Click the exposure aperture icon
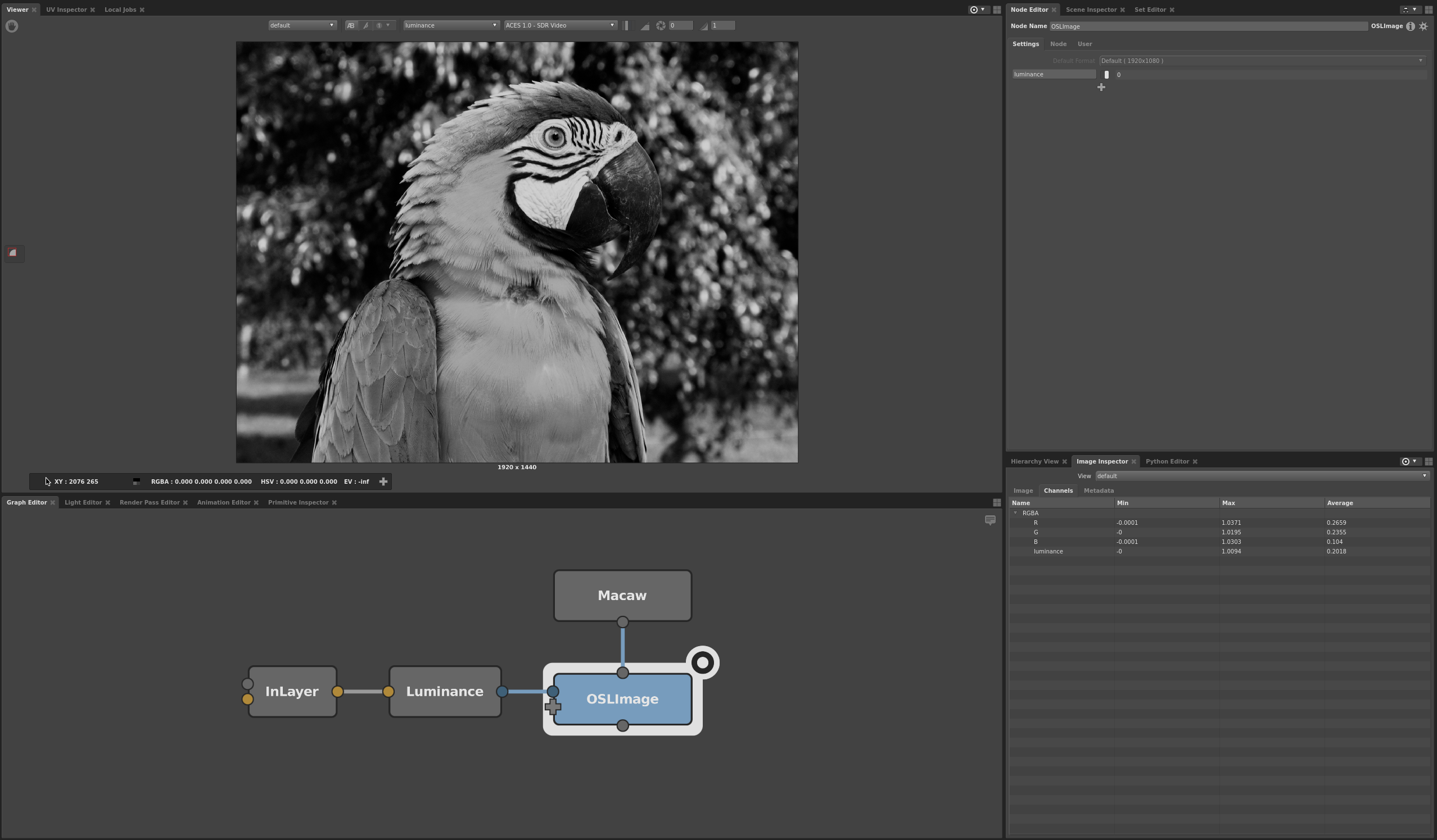This screenshot has width=1437, height=840. 661,26
